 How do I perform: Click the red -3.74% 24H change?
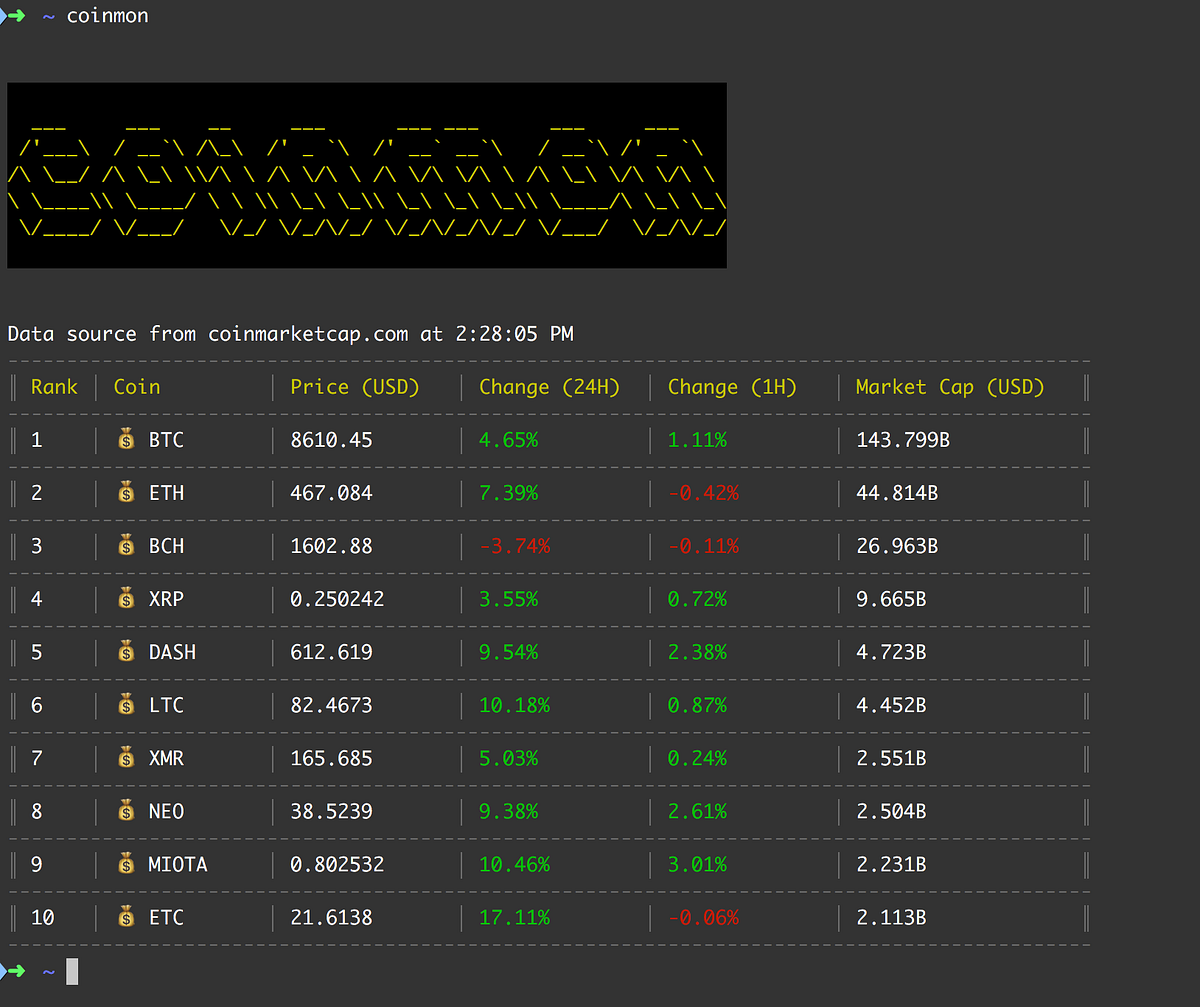point(514,546)
